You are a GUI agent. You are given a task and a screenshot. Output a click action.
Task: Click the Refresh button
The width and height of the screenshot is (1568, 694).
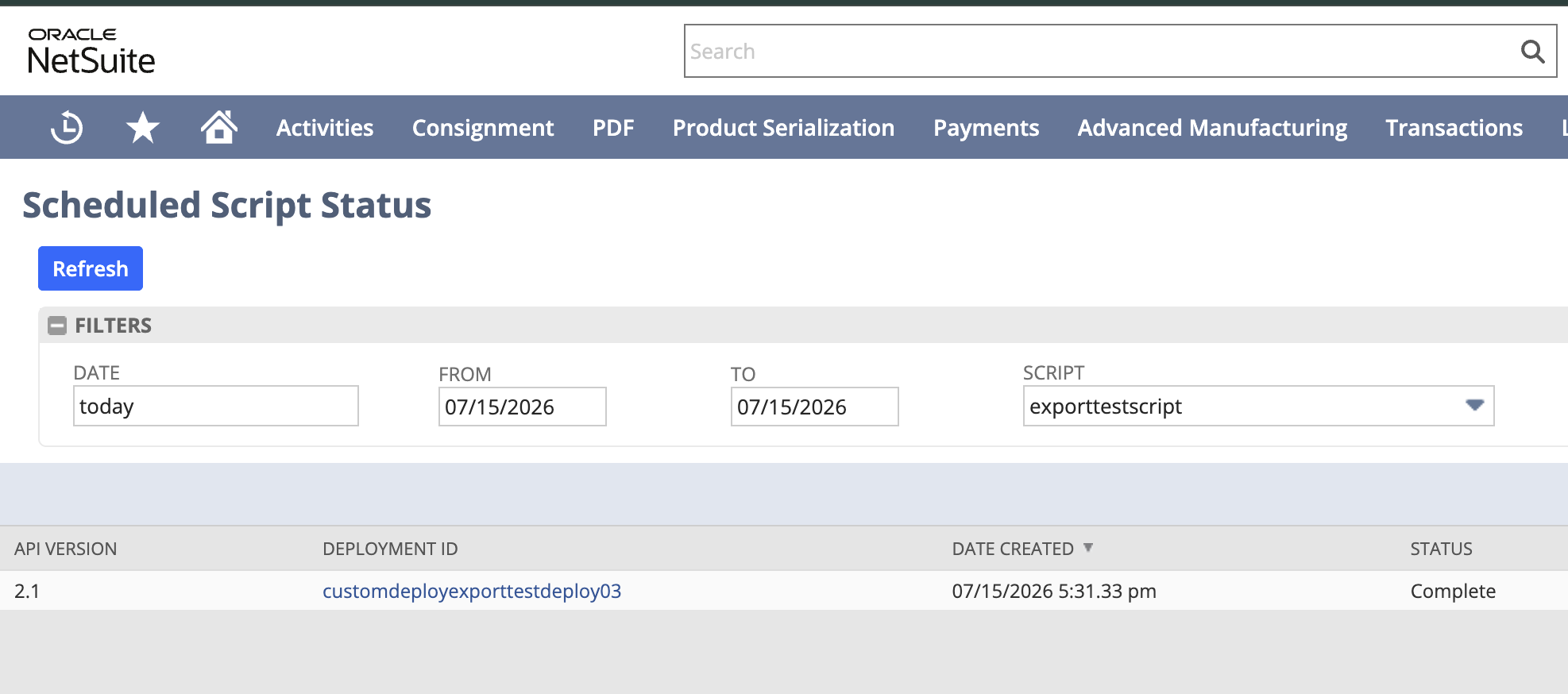pyautogui.click(x=91, y=268)
